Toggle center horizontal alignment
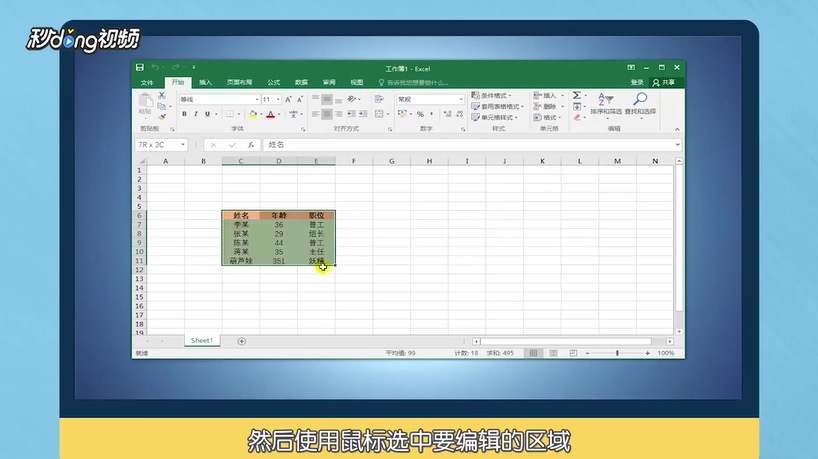The image size is (818, 459). tap(327, 114)
